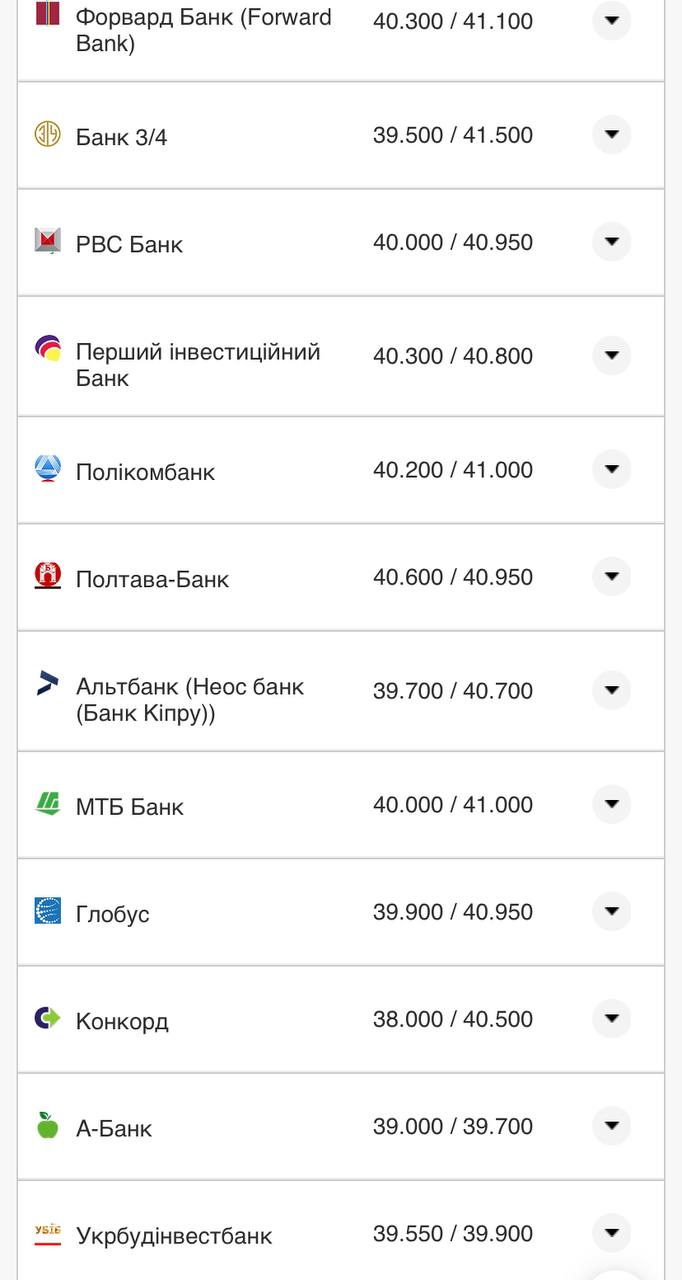Click the РВС Банк logo icon
Screen dimensions: 682x1280
[48, 241]
